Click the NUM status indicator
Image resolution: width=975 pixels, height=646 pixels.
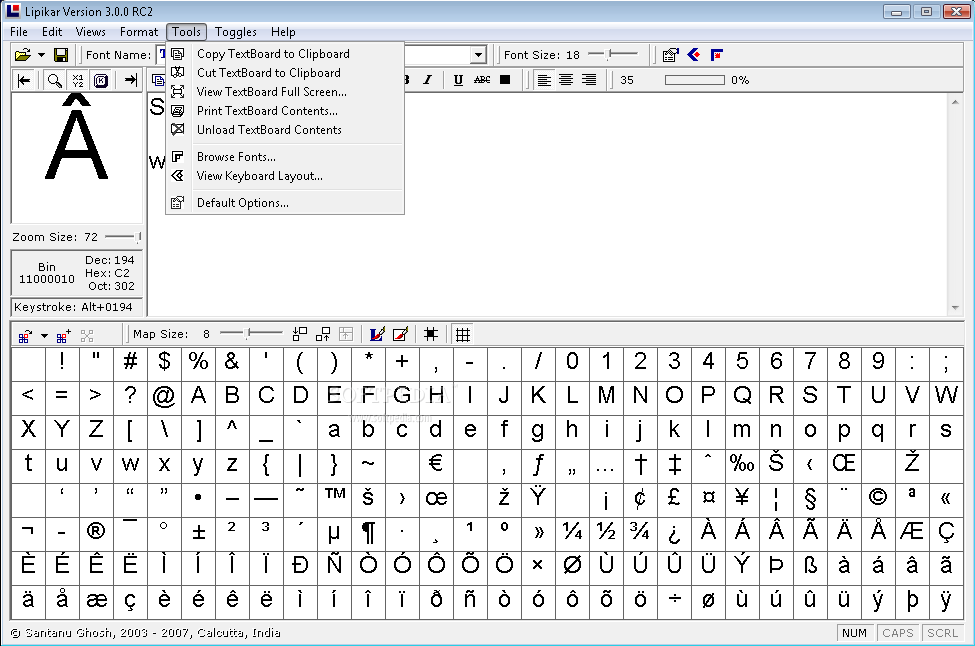[854, 633]
